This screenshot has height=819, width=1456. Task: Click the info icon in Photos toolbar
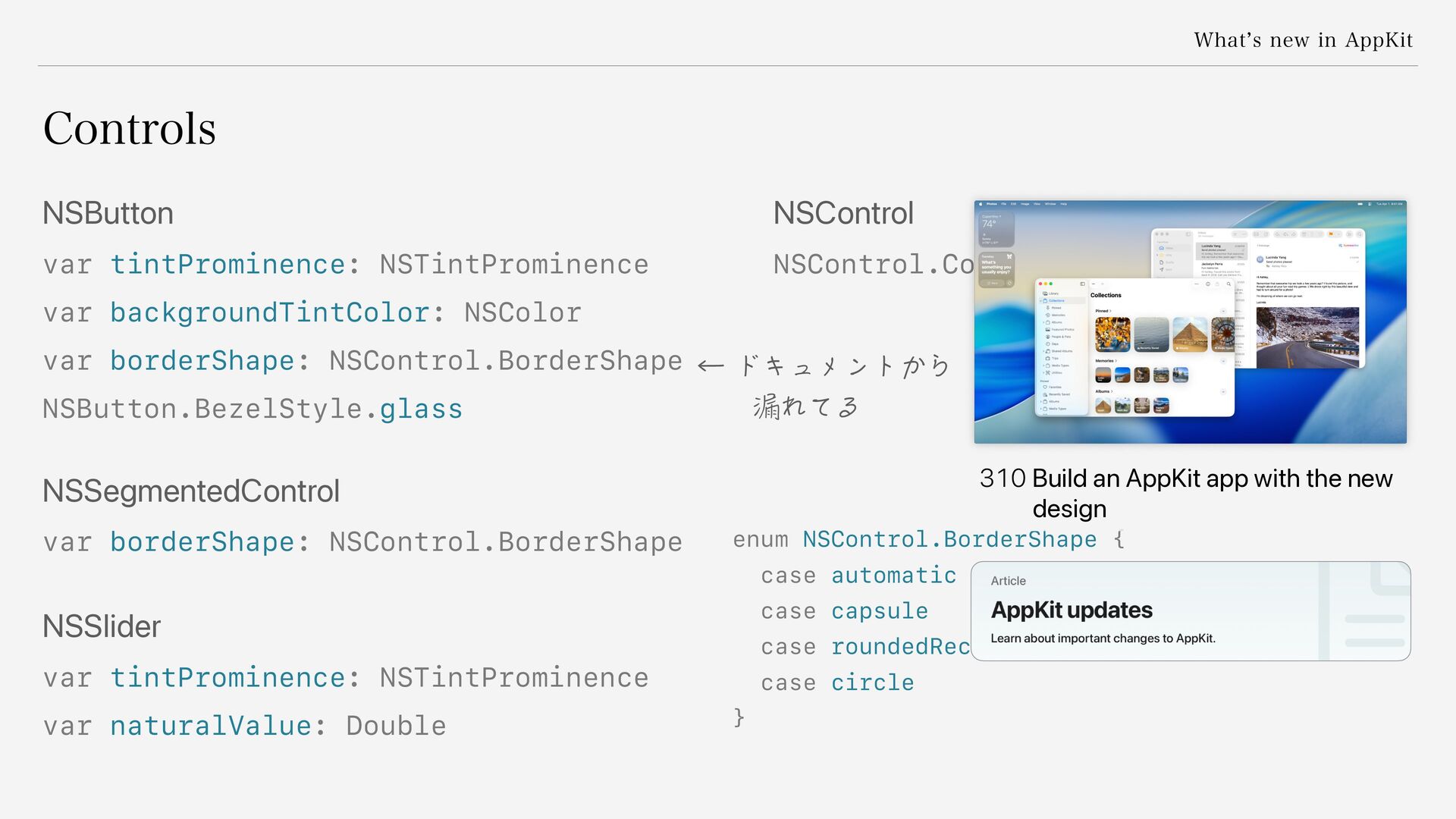click(1208, 284)
